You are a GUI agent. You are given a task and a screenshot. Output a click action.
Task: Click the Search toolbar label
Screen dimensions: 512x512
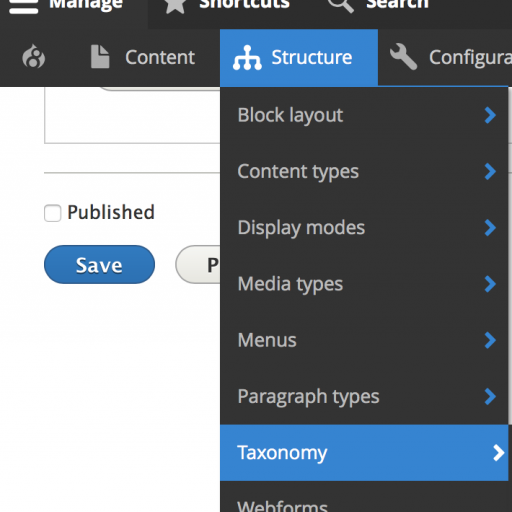[x=397, y=4]
